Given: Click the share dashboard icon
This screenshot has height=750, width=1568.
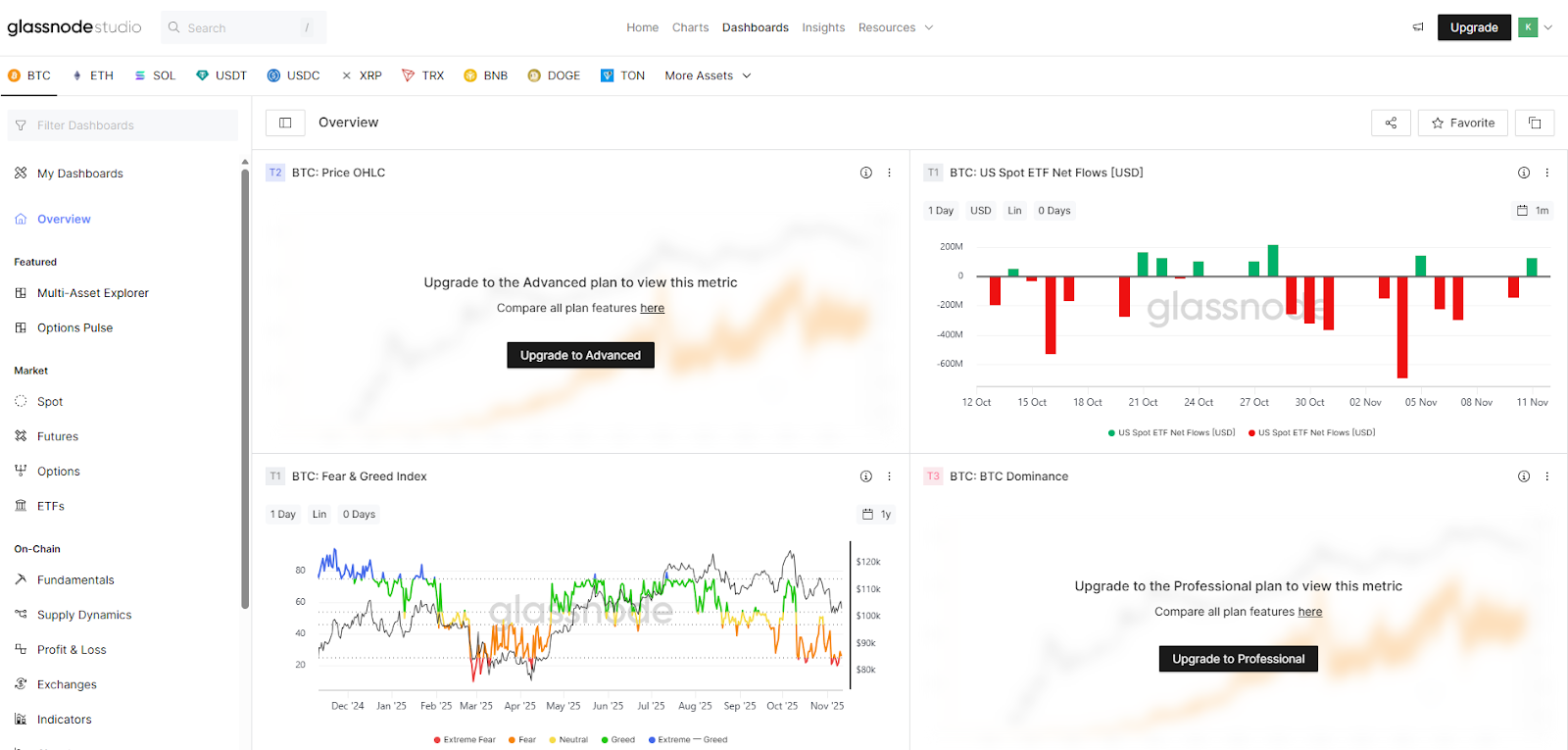Looking at the screenshot, I should tap(1391, 123).
